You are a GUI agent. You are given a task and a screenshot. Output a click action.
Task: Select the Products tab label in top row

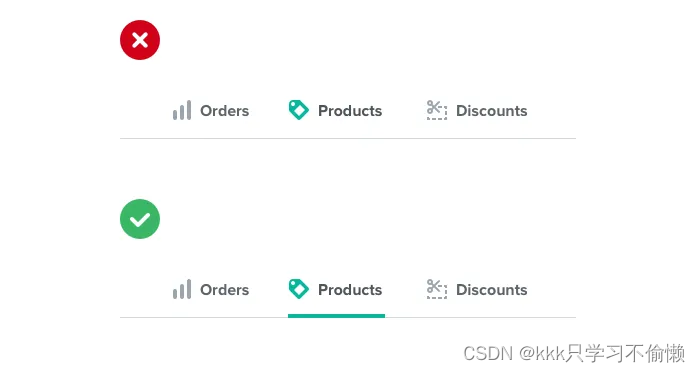(x=350, y=111)
